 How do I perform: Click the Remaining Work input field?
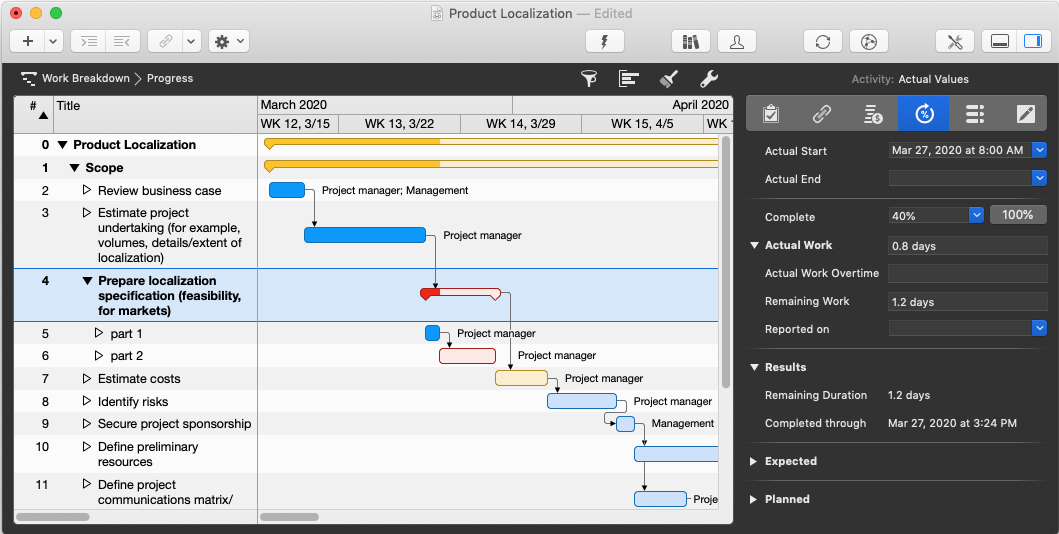967,301
